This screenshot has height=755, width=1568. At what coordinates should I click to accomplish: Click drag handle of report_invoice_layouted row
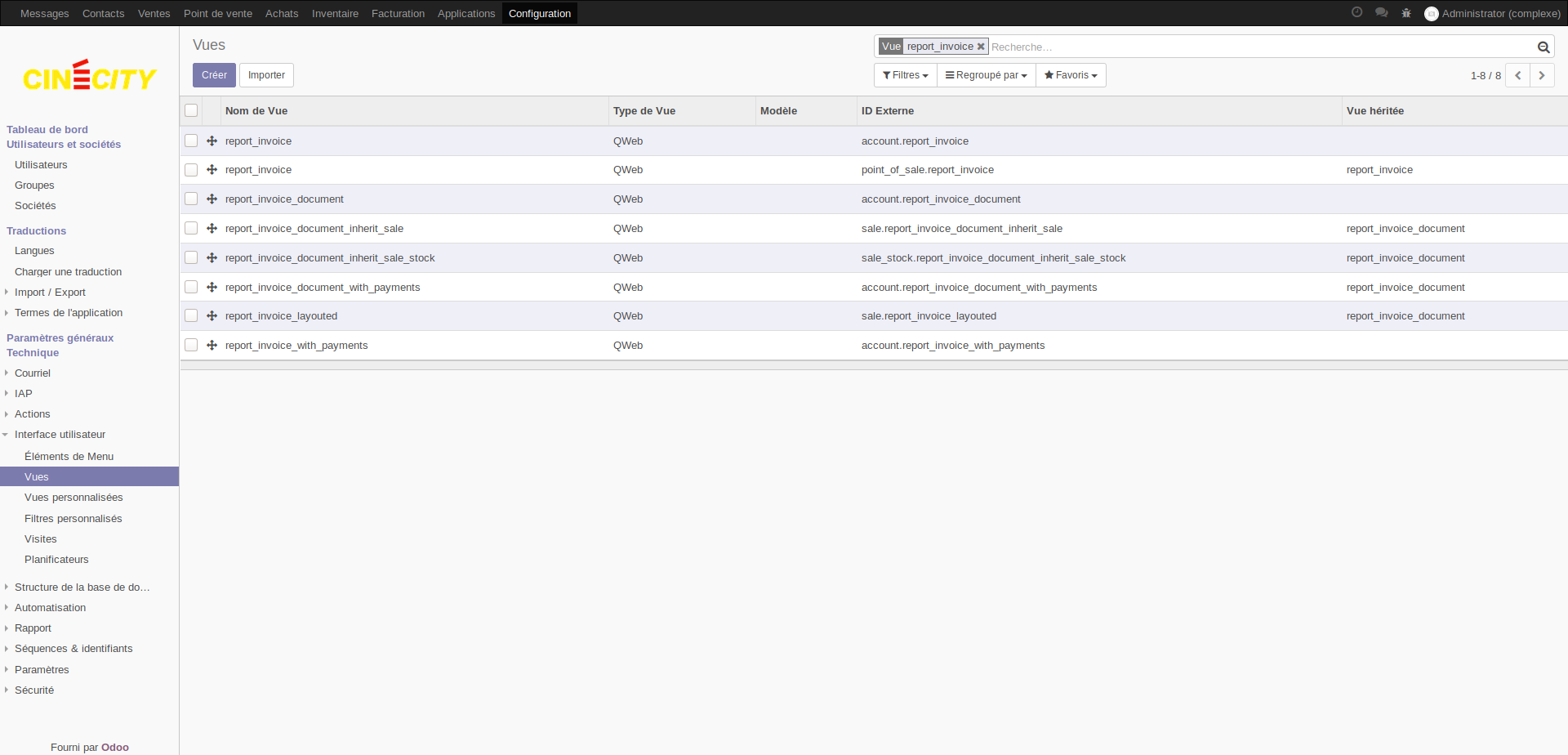coord(212,316)
